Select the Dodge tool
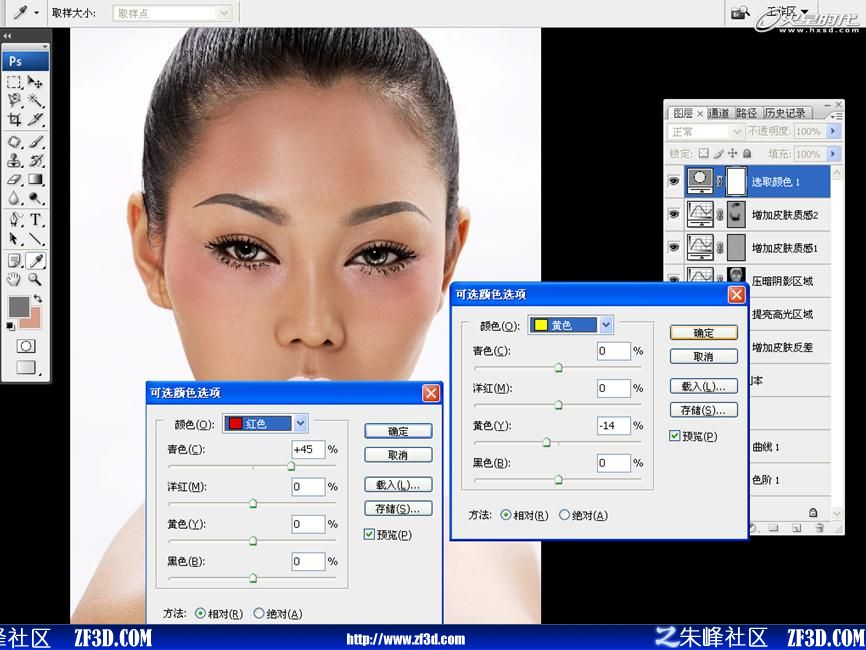The image size is (866, 650). 36,198
